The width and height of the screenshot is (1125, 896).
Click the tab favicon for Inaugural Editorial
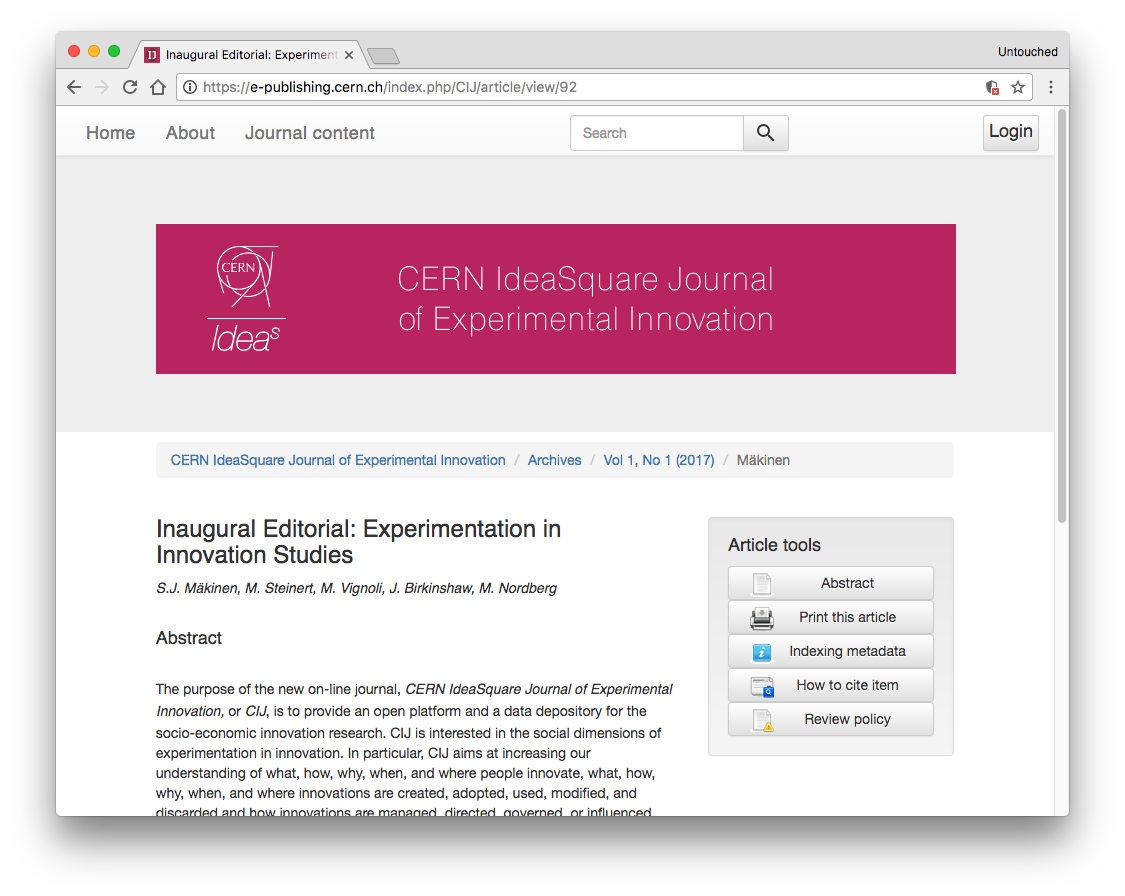[152, 55]
